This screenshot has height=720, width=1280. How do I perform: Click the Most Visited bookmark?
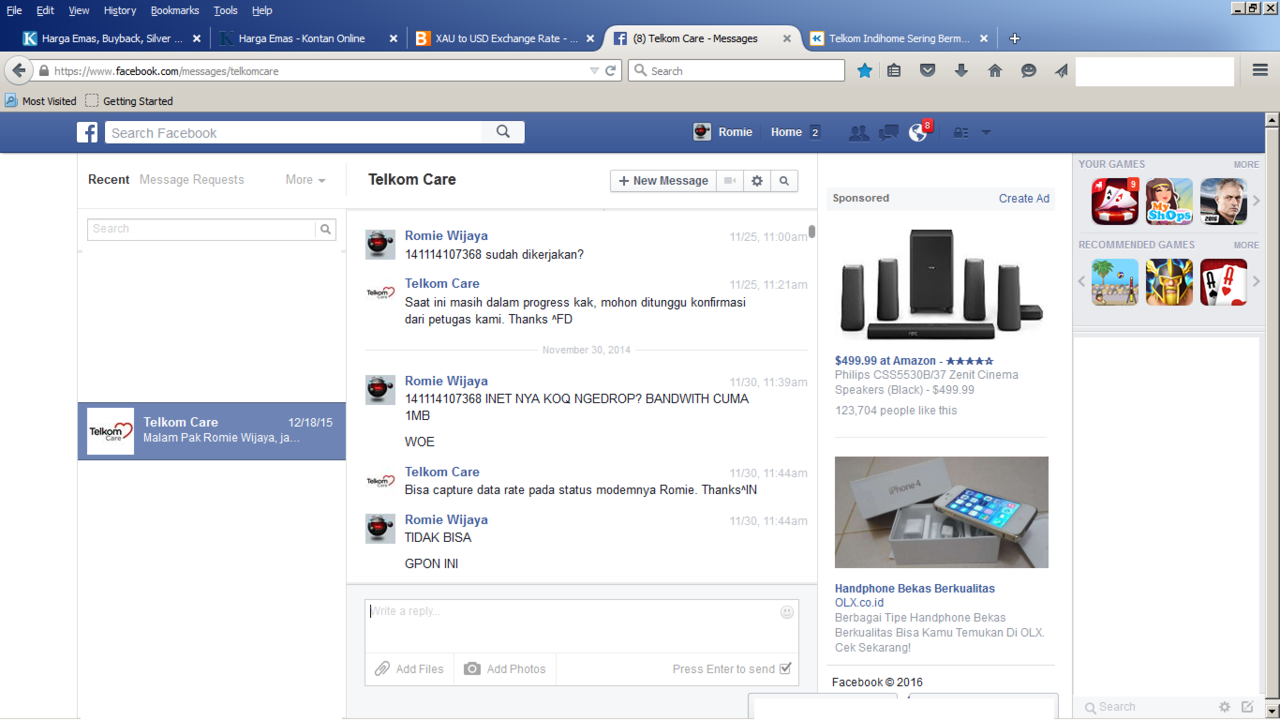click(41, 101)
